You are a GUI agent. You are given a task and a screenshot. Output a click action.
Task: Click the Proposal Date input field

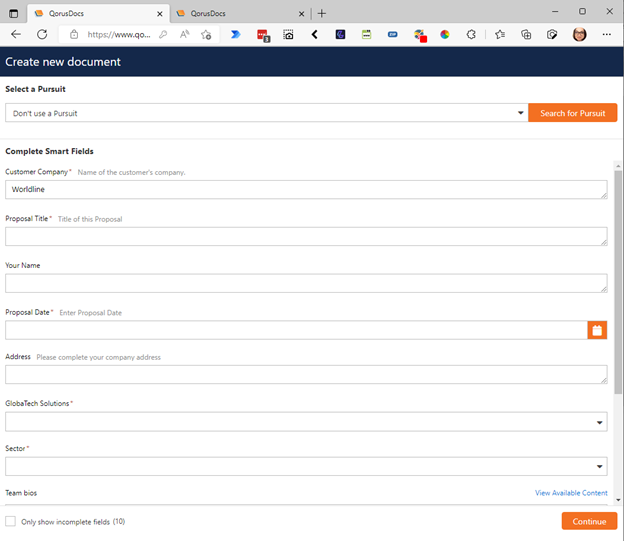[296, 330]
